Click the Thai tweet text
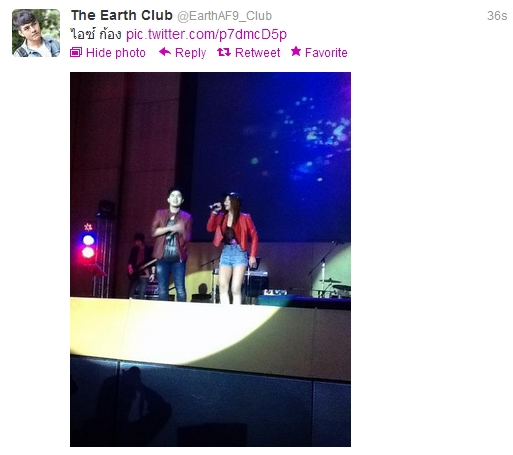The height and width of the screenshot is (455, 513). [96, 34]
